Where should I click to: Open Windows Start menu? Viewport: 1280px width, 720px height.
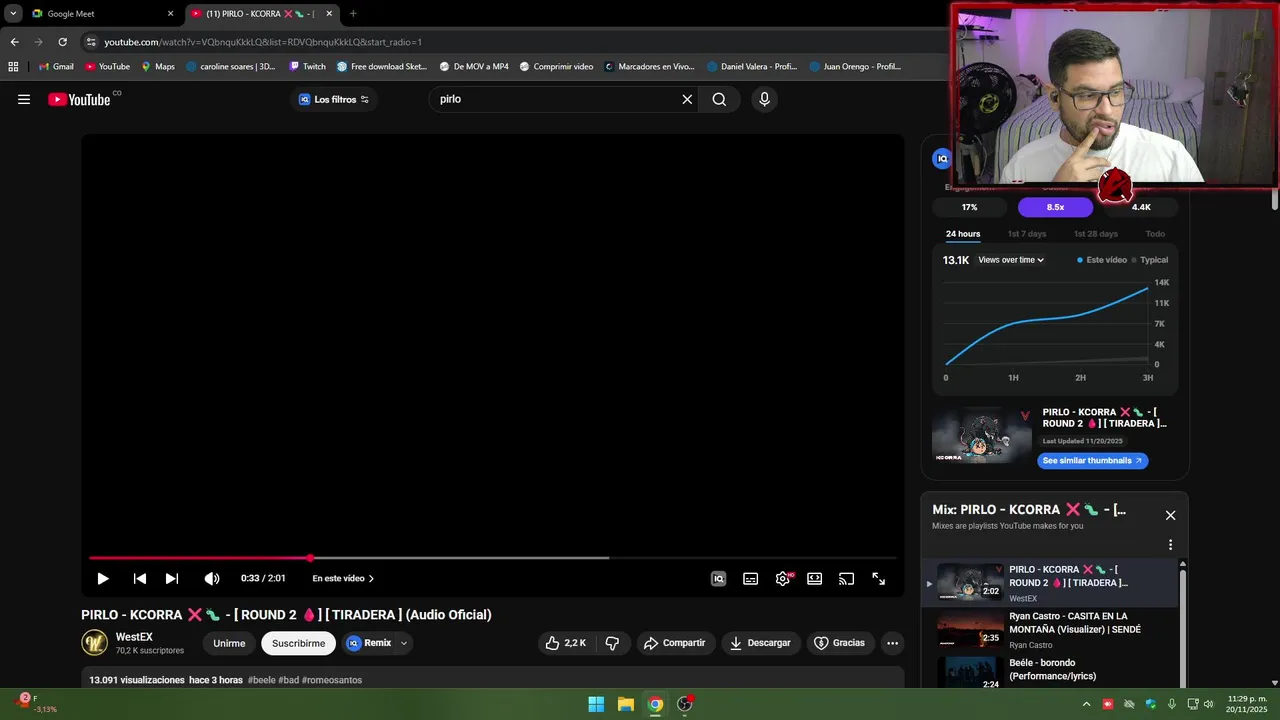(x=596, y=704)
